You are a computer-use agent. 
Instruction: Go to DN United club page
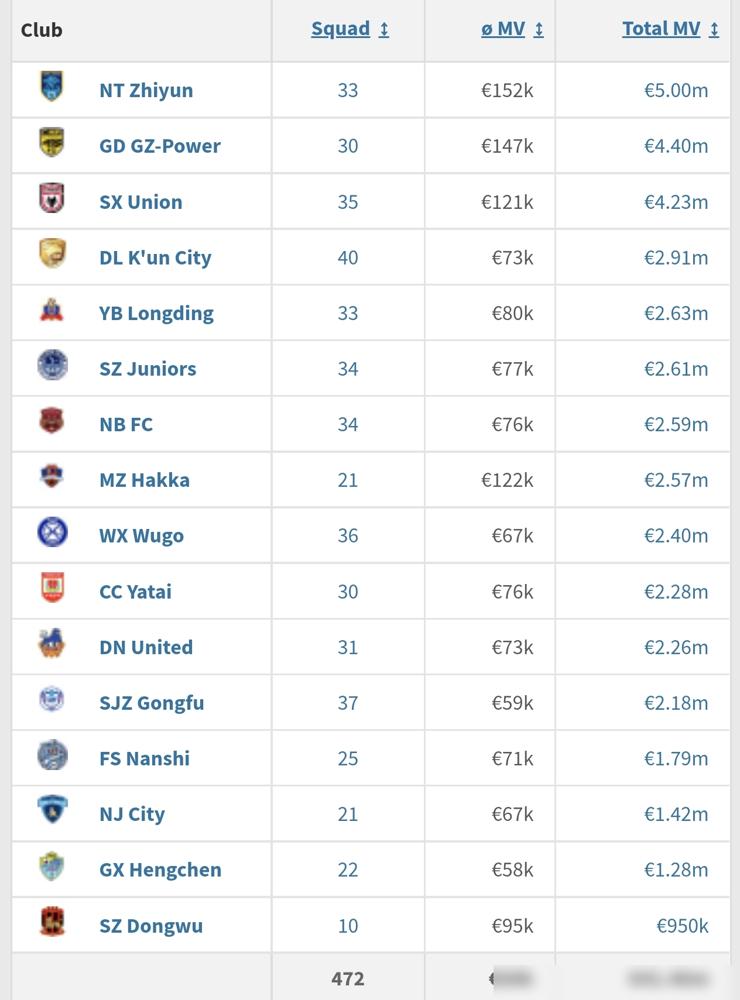[x=146, y=647]
